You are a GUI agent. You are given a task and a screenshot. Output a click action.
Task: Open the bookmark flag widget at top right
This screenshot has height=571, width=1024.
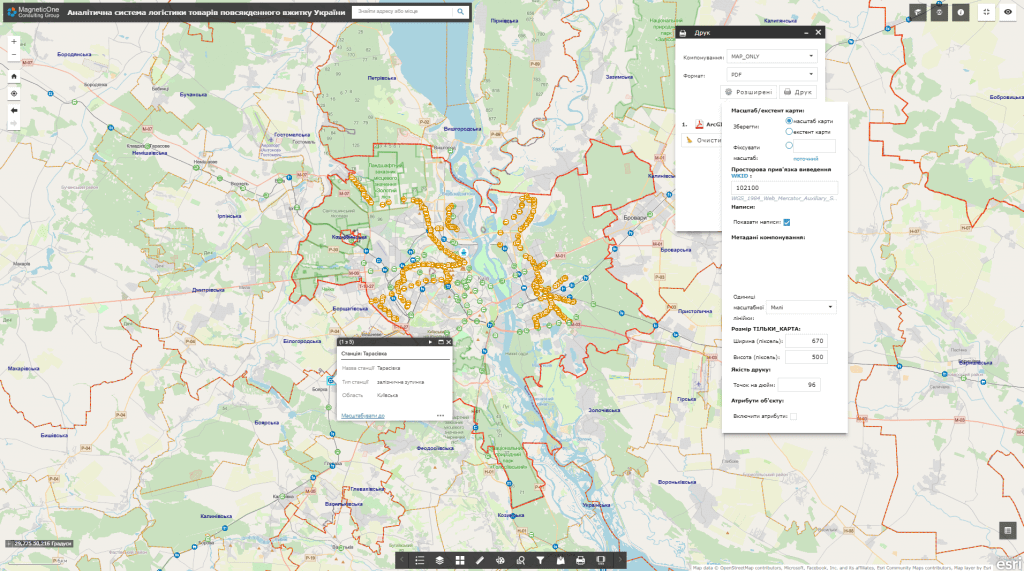pyautogui.click(x=918, y=12)
